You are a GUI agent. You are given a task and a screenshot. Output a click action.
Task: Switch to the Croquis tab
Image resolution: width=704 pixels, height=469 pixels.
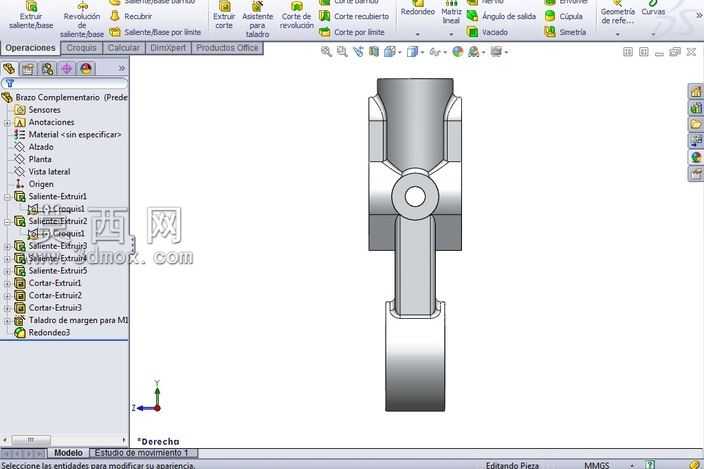click(81, 48)
